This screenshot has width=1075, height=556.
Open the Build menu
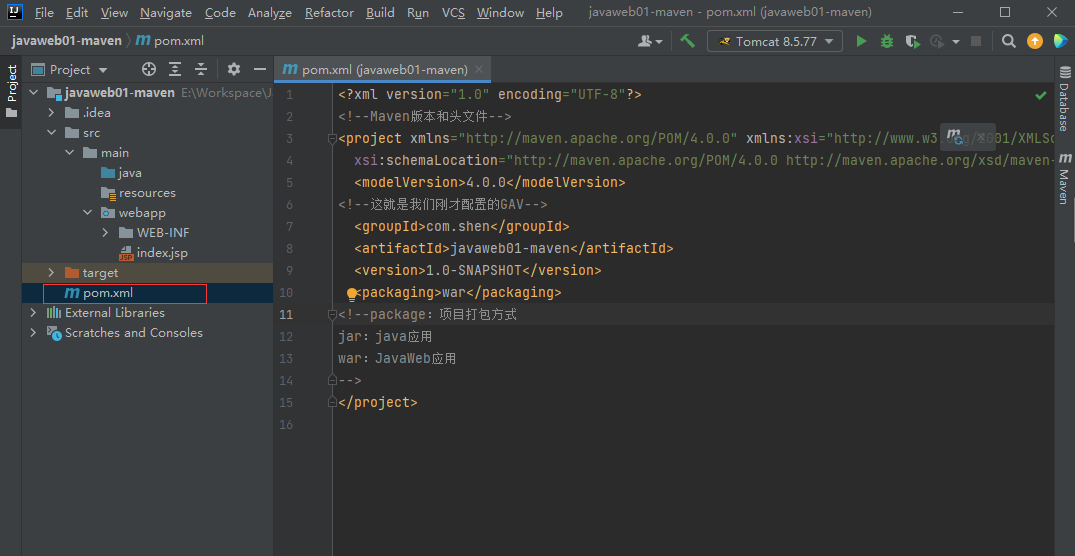click(380, 12)
